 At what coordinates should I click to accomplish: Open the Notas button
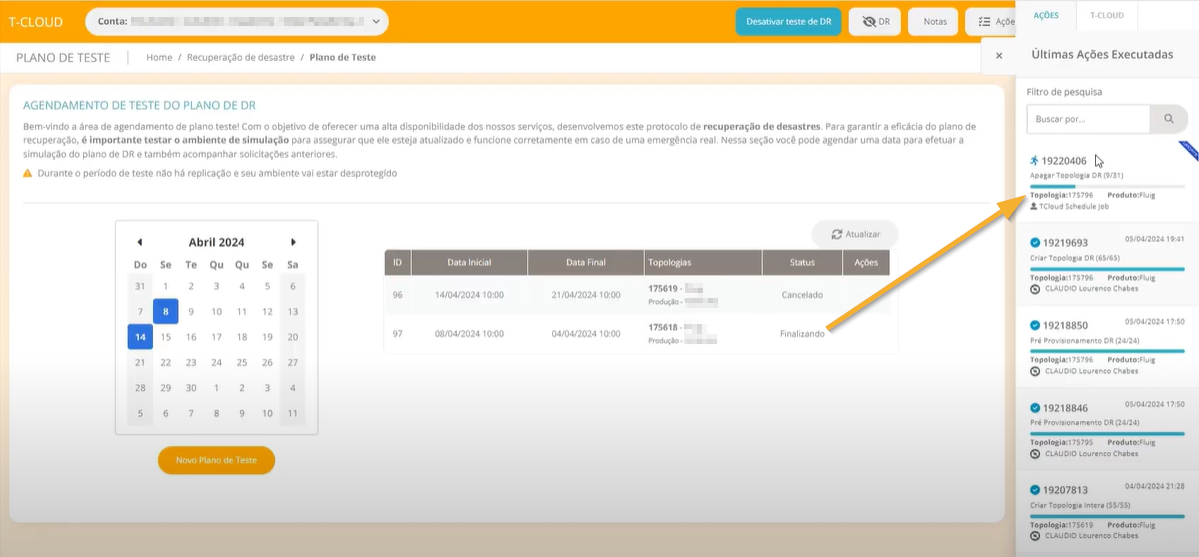(934, 21)
